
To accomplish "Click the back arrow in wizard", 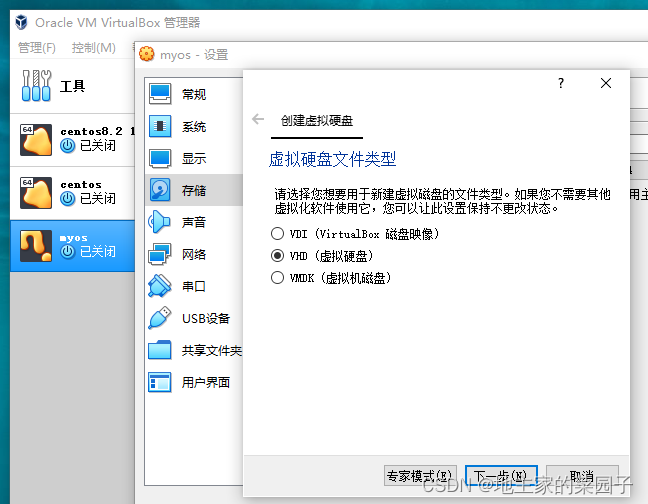I will [x=258, y=119].
